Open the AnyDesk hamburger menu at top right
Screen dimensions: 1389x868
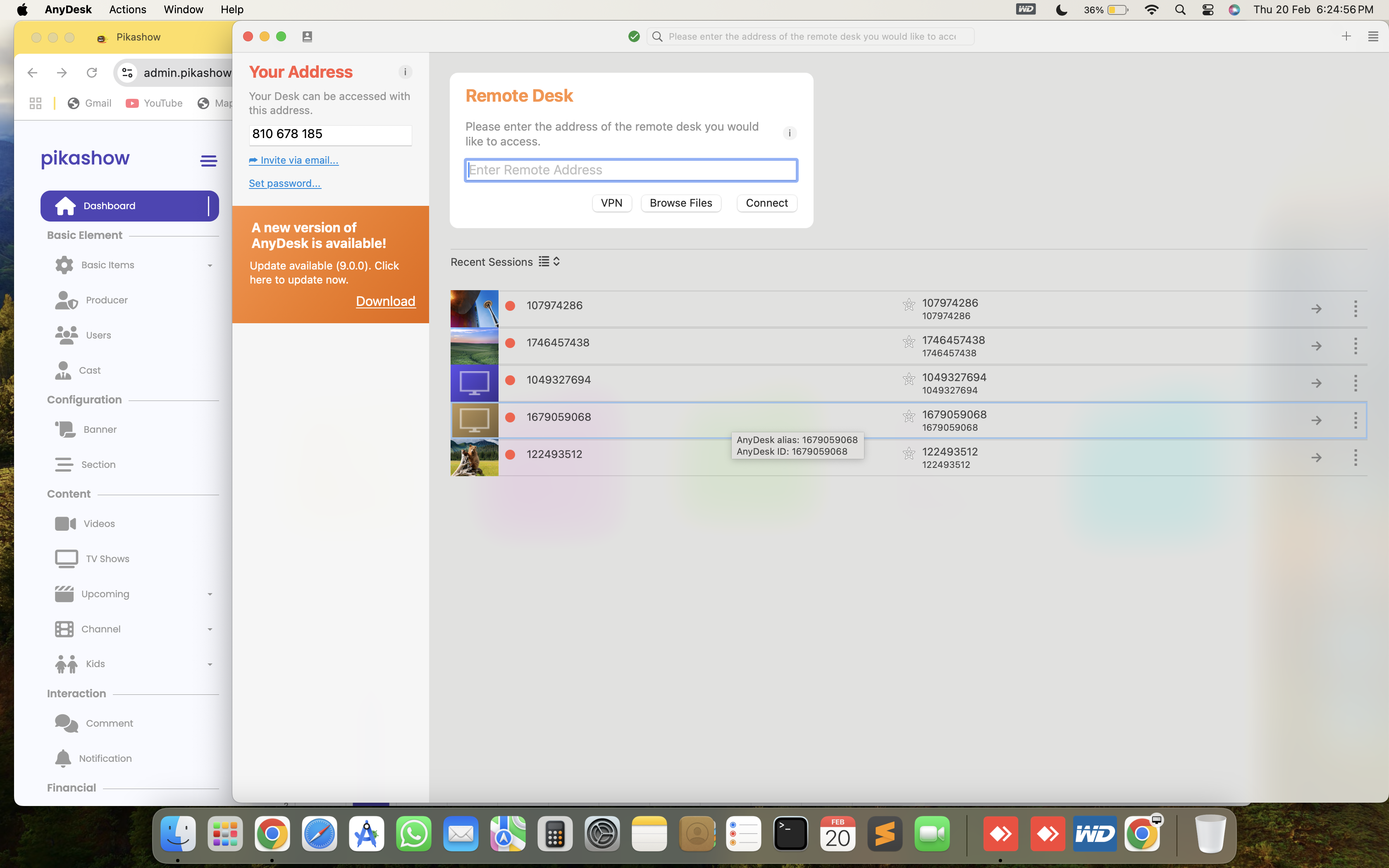(x=1373, y=37)
